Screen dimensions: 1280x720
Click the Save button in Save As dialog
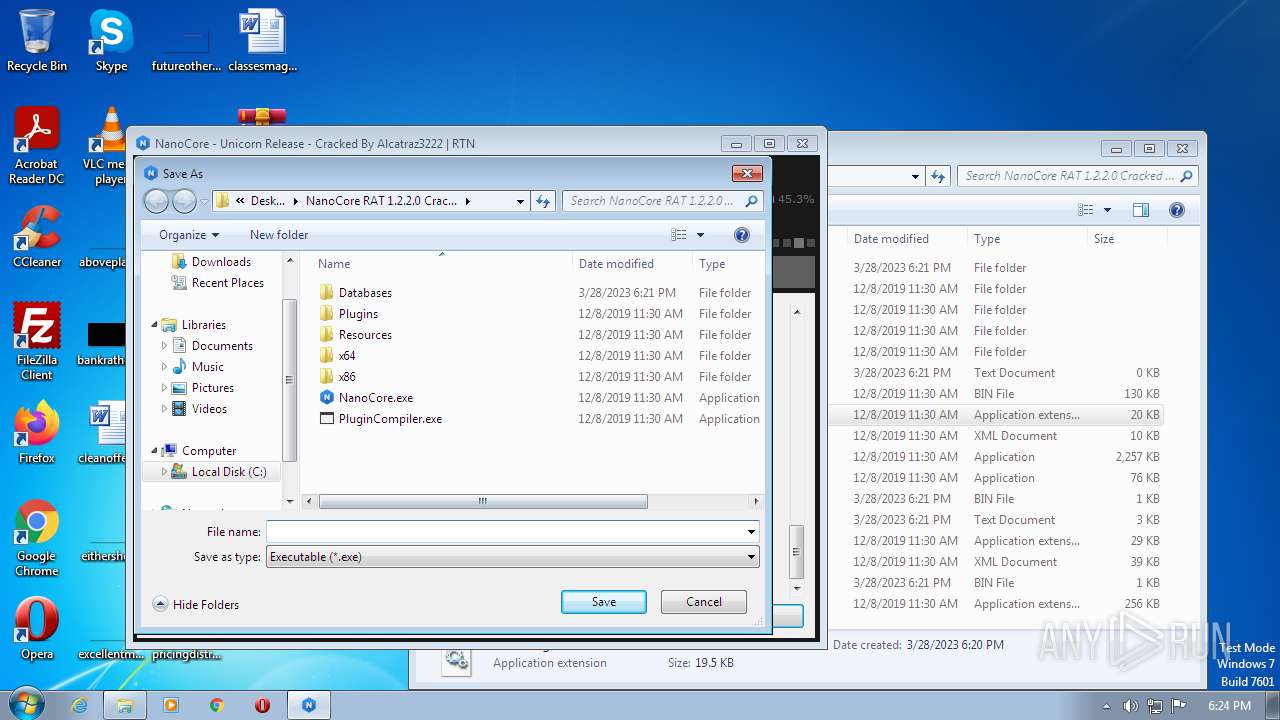pyautogui.click(x=604, y=602)
